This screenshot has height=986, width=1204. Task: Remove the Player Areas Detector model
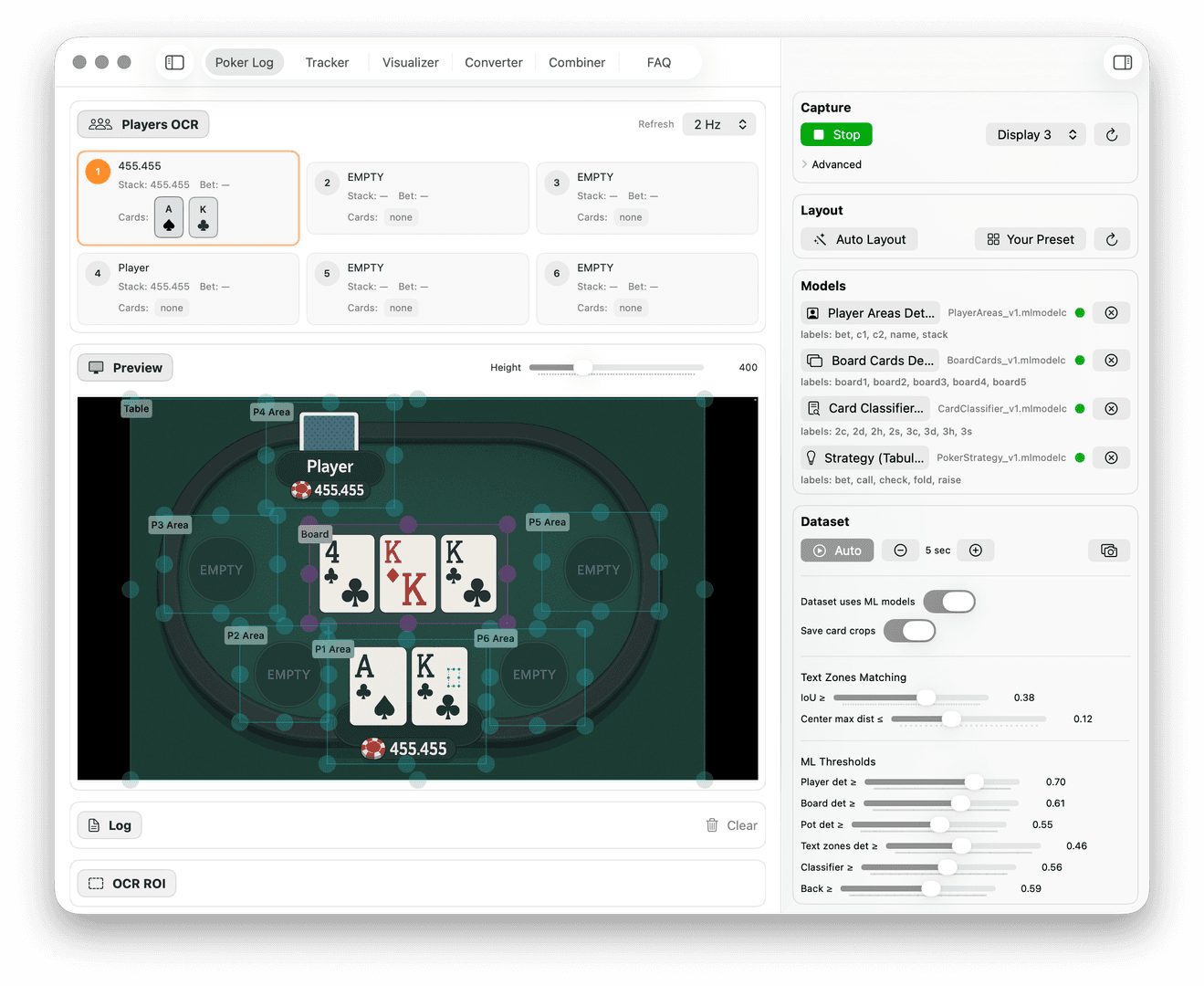point(1111,312)
